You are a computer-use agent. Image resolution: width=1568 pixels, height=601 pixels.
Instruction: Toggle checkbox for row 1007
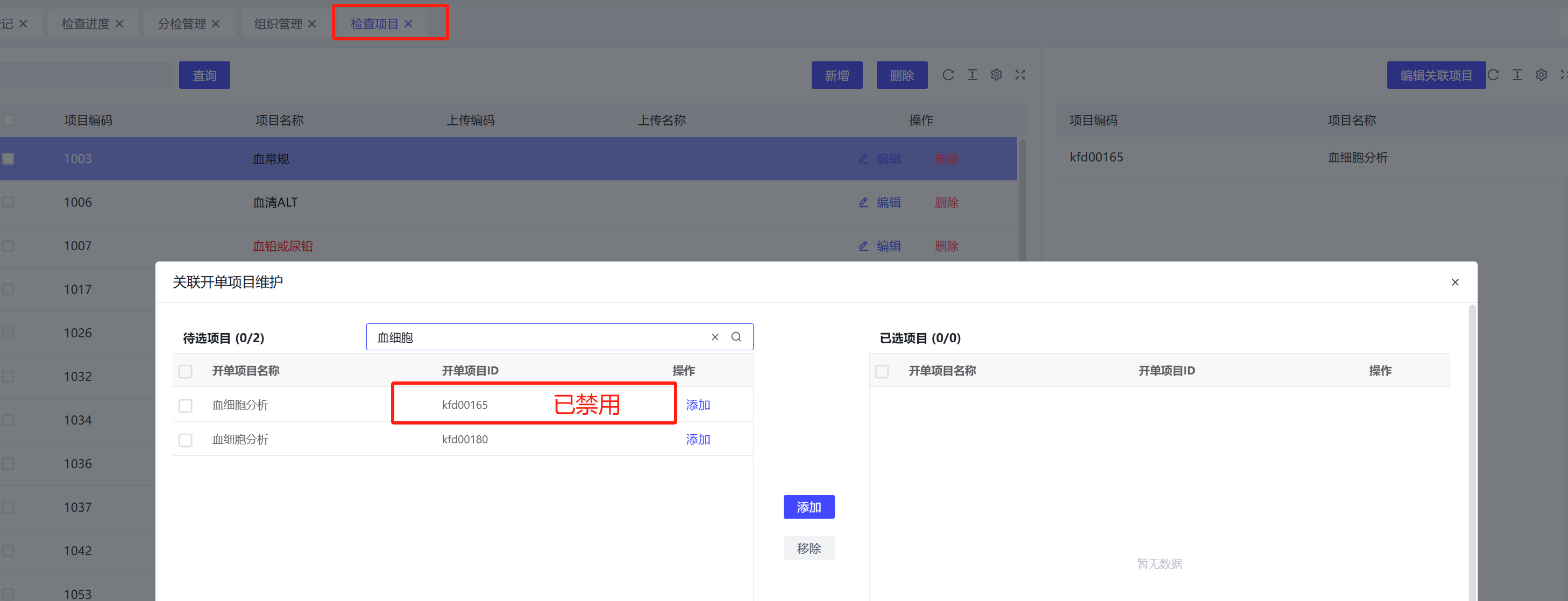[x=8, y=246]
